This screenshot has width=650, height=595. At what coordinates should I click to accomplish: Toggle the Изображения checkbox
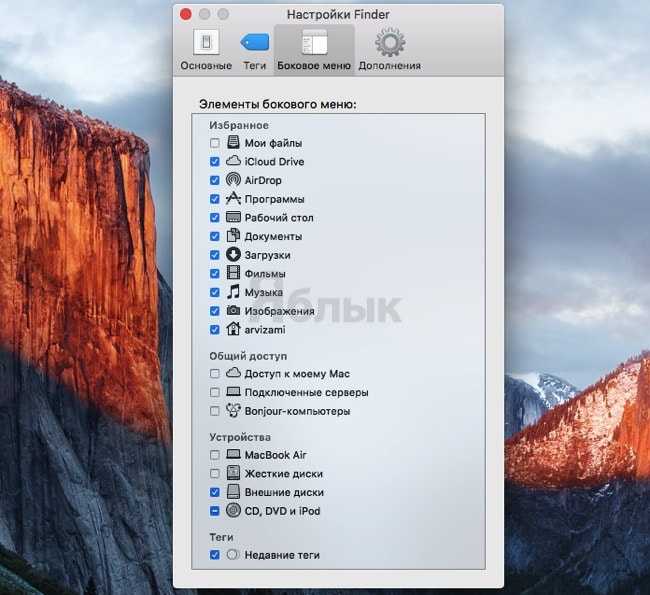[x=215, y=311]
